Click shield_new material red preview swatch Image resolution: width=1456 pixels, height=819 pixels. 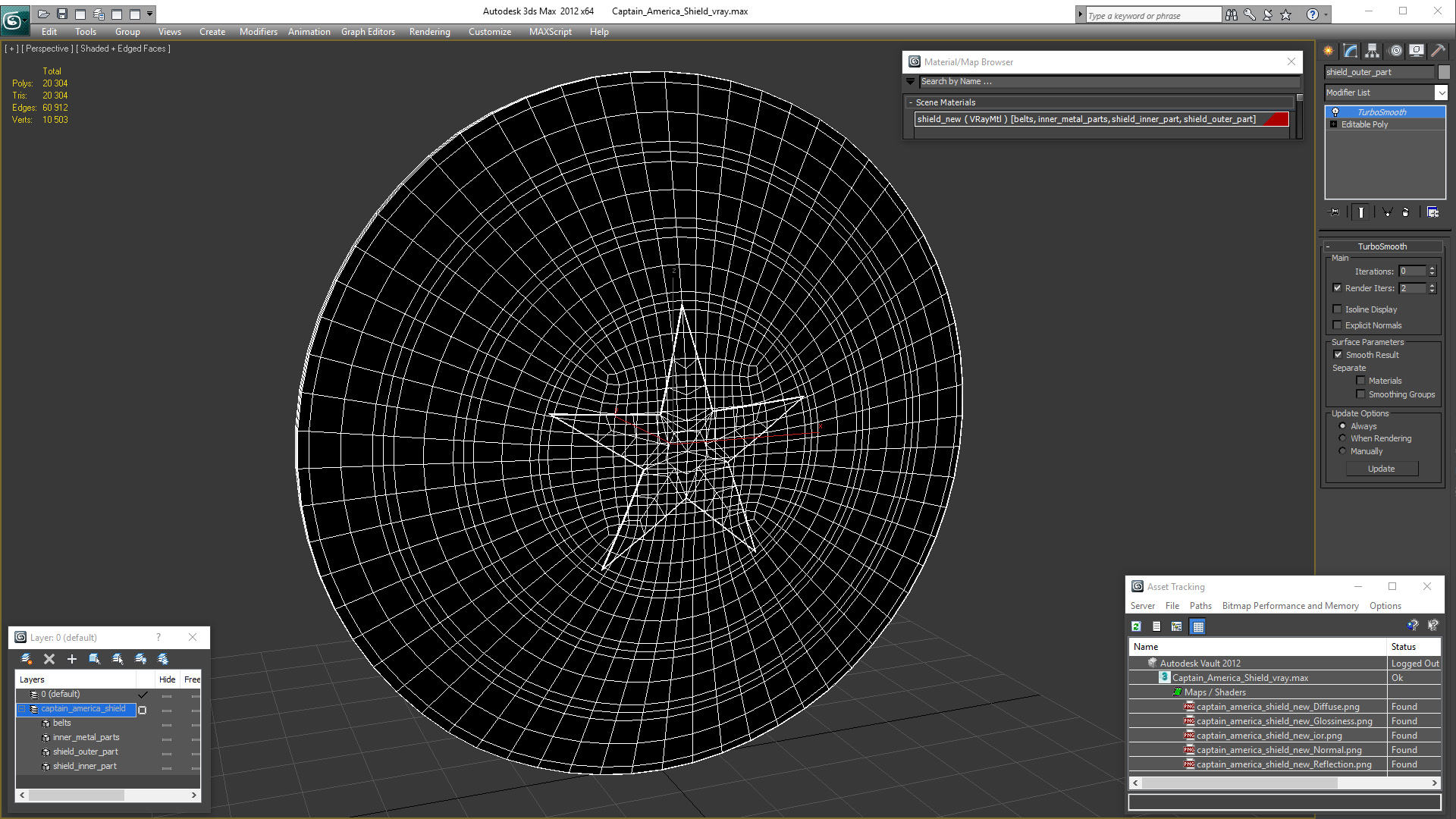point(1277,119)
